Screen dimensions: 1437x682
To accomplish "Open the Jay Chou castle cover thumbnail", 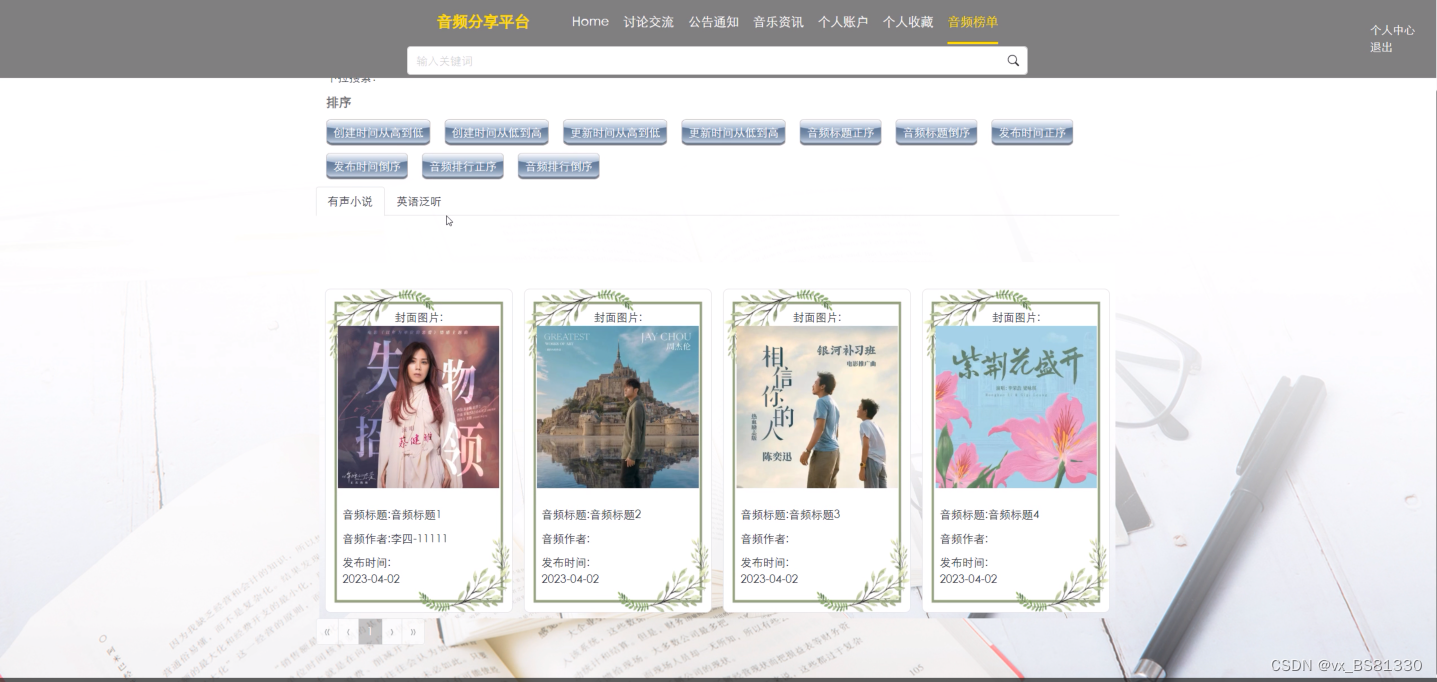I will [x=617, y=407].
